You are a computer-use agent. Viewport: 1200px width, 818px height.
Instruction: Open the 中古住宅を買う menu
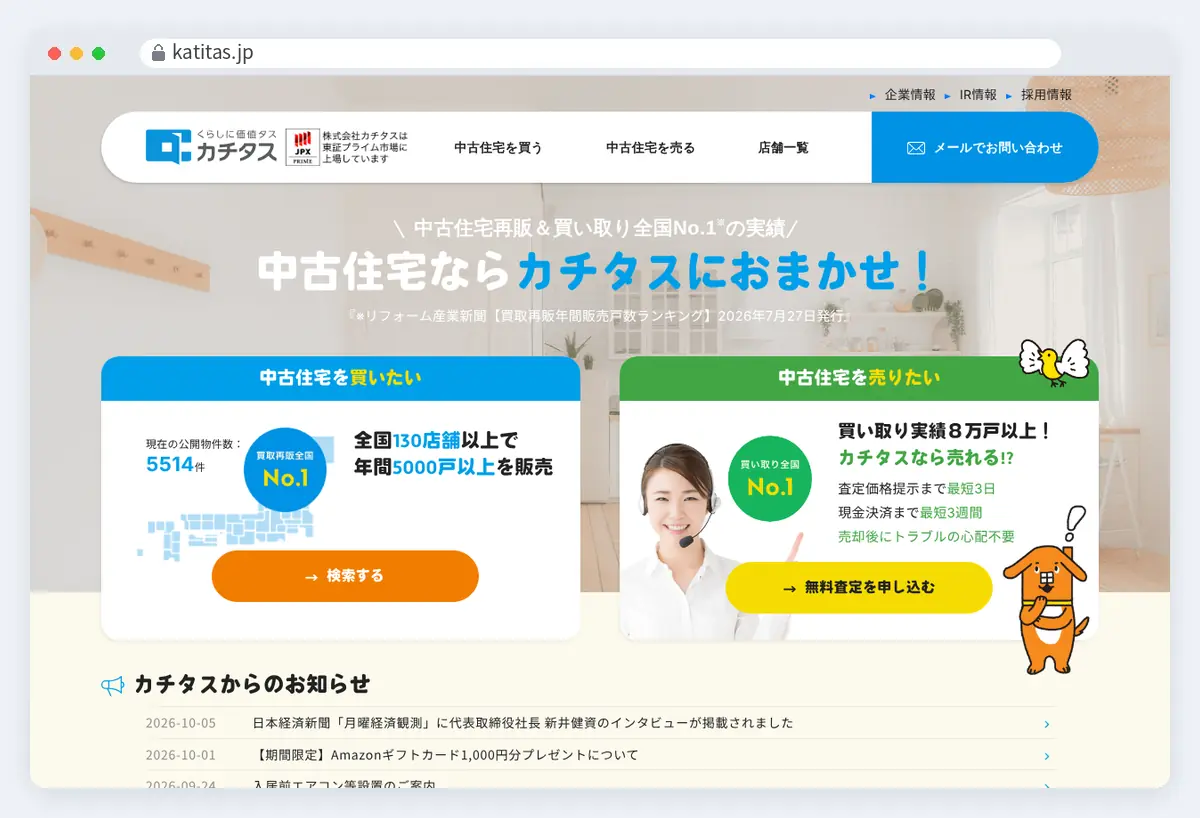click(498, 148)
